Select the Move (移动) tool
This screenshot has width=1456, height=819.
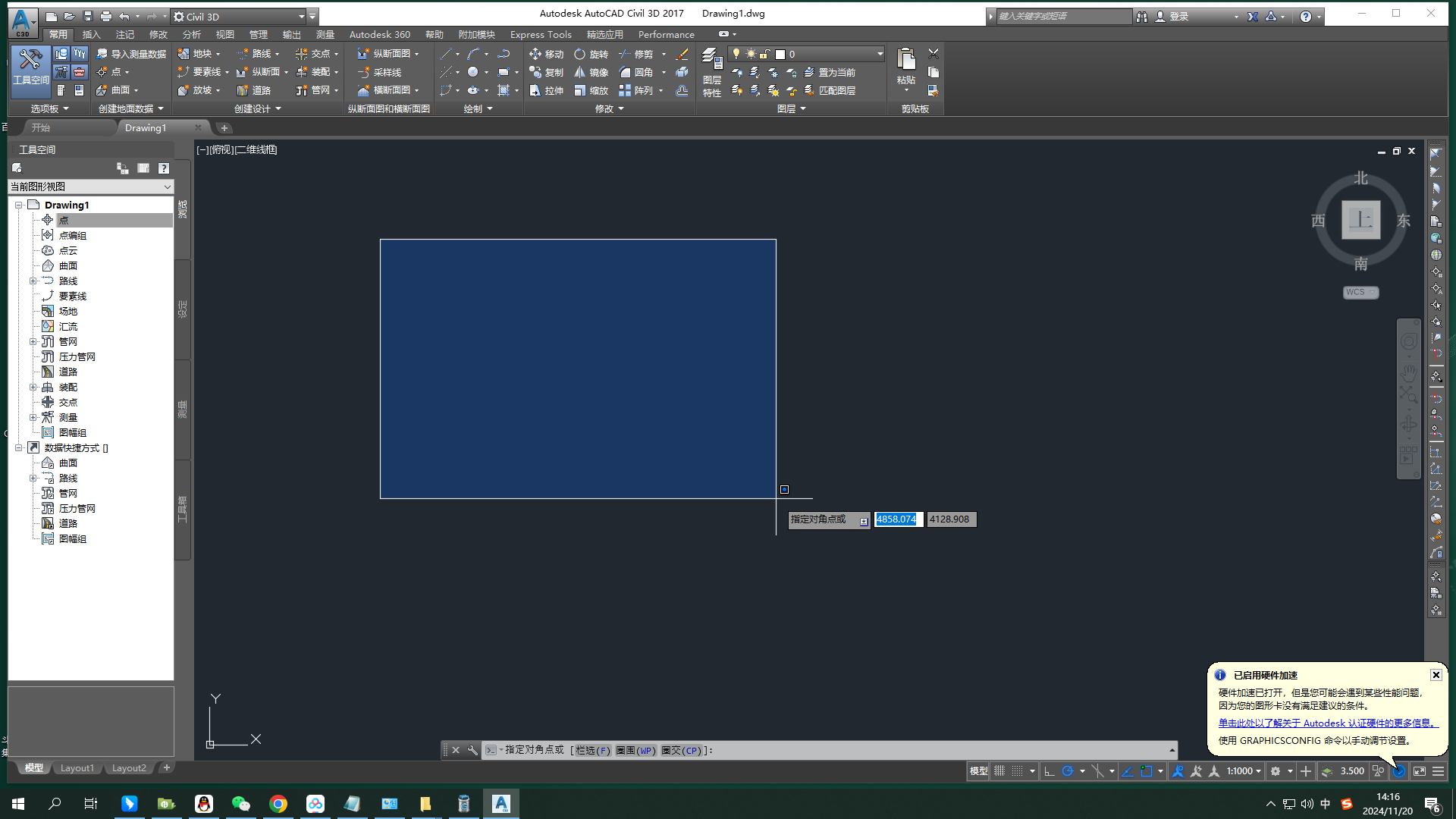[x=546, y=54]
